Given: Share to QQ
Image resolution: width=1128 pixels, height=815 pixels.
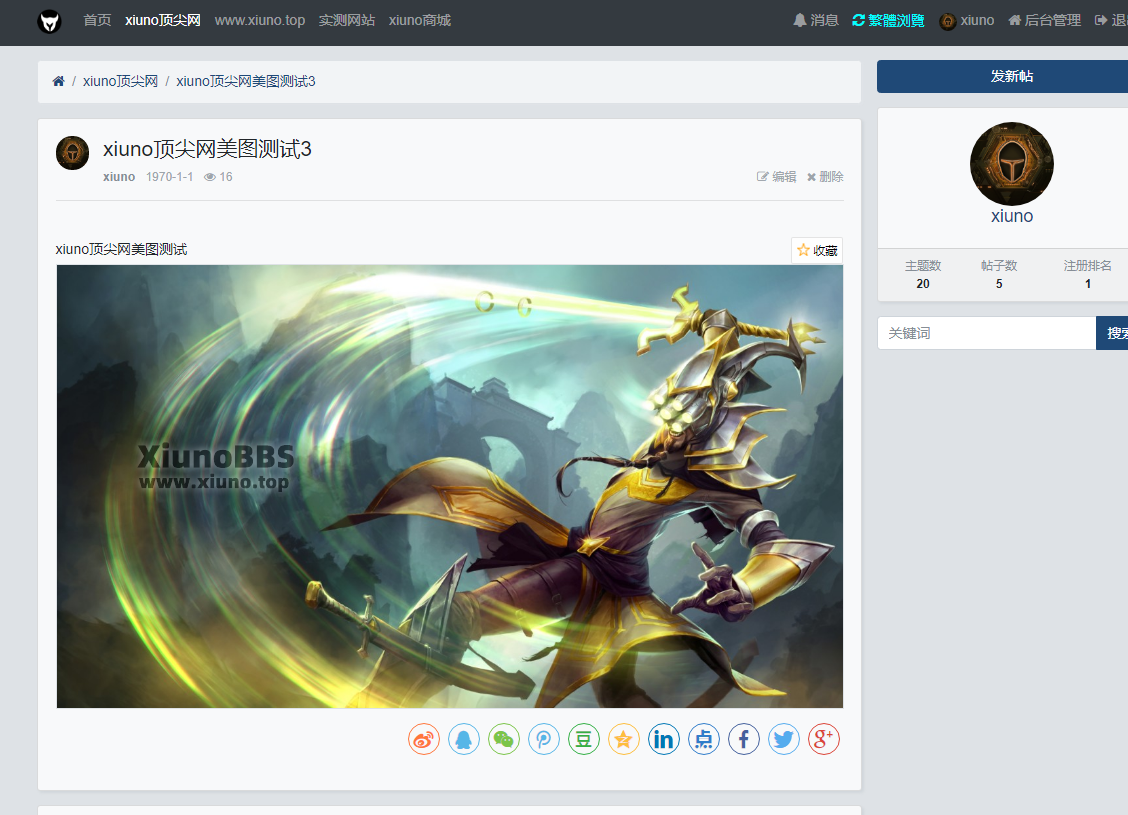Looking at the screenshot, I should tap(464, 739).
